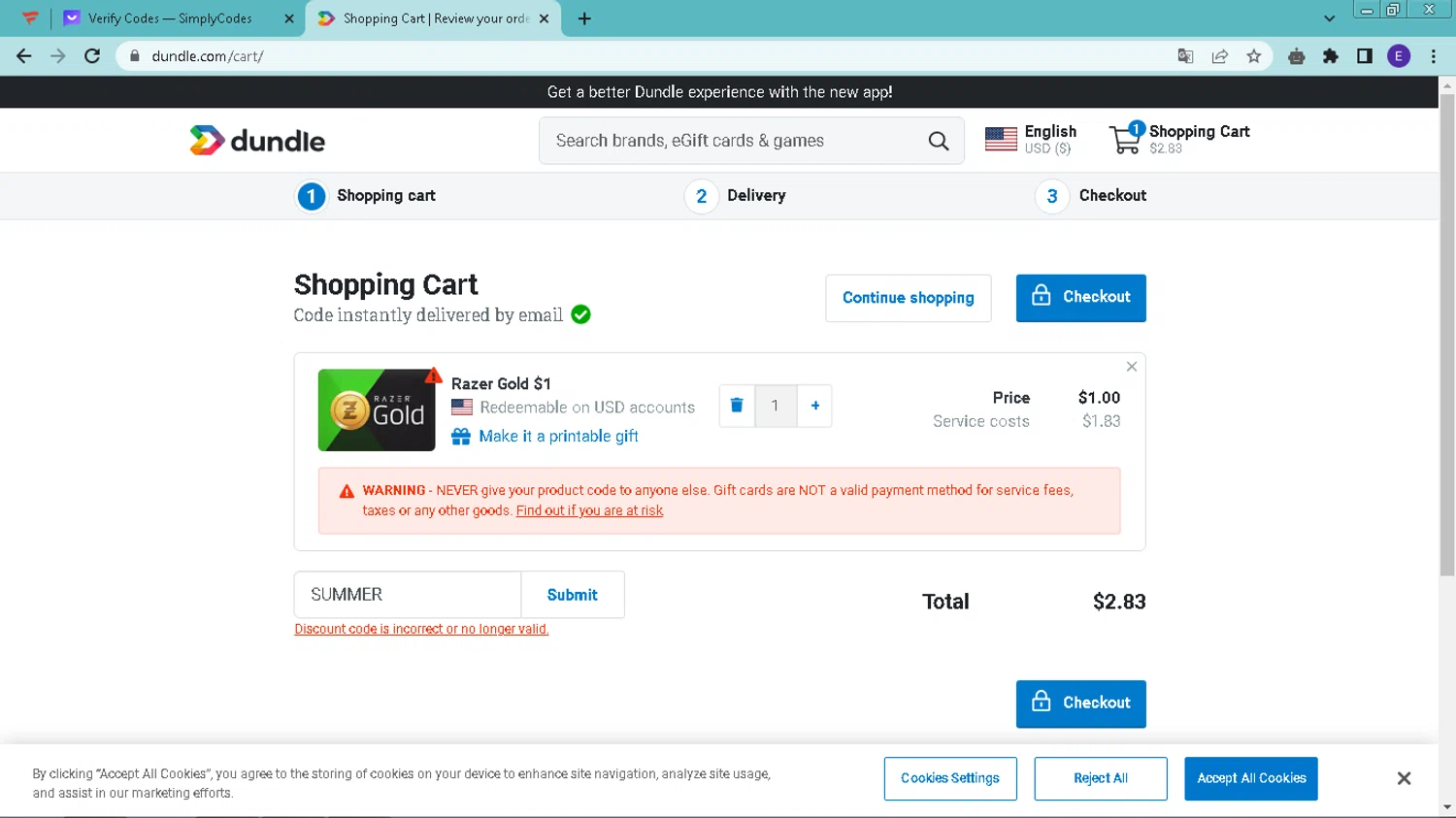
Task: Go to step 1 Shopping cart
Action: 366,196
